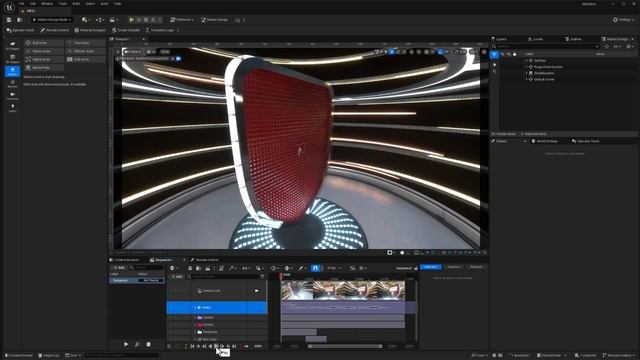The image size is (640, 360).
Task: Choose the Null Actor tool
Action: point(44,43)
